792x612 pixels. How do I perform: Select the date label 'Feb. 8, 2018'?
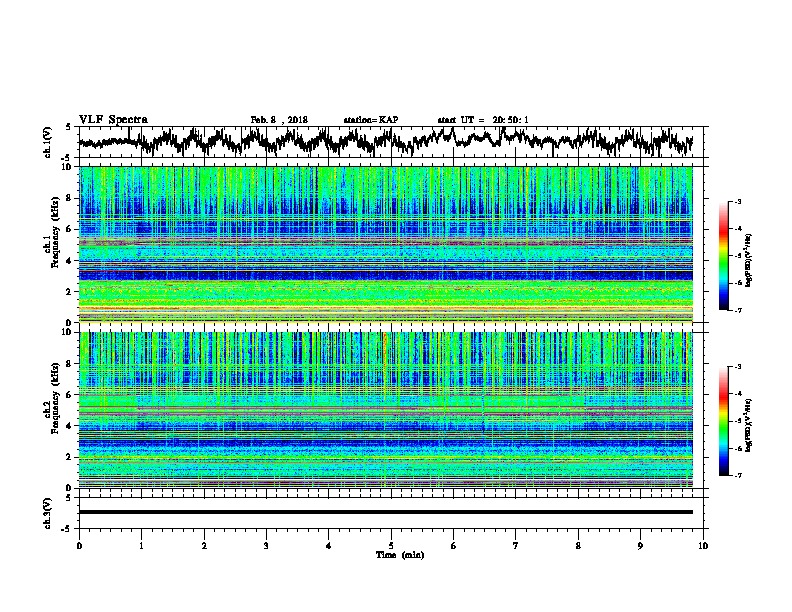[279, 120]
